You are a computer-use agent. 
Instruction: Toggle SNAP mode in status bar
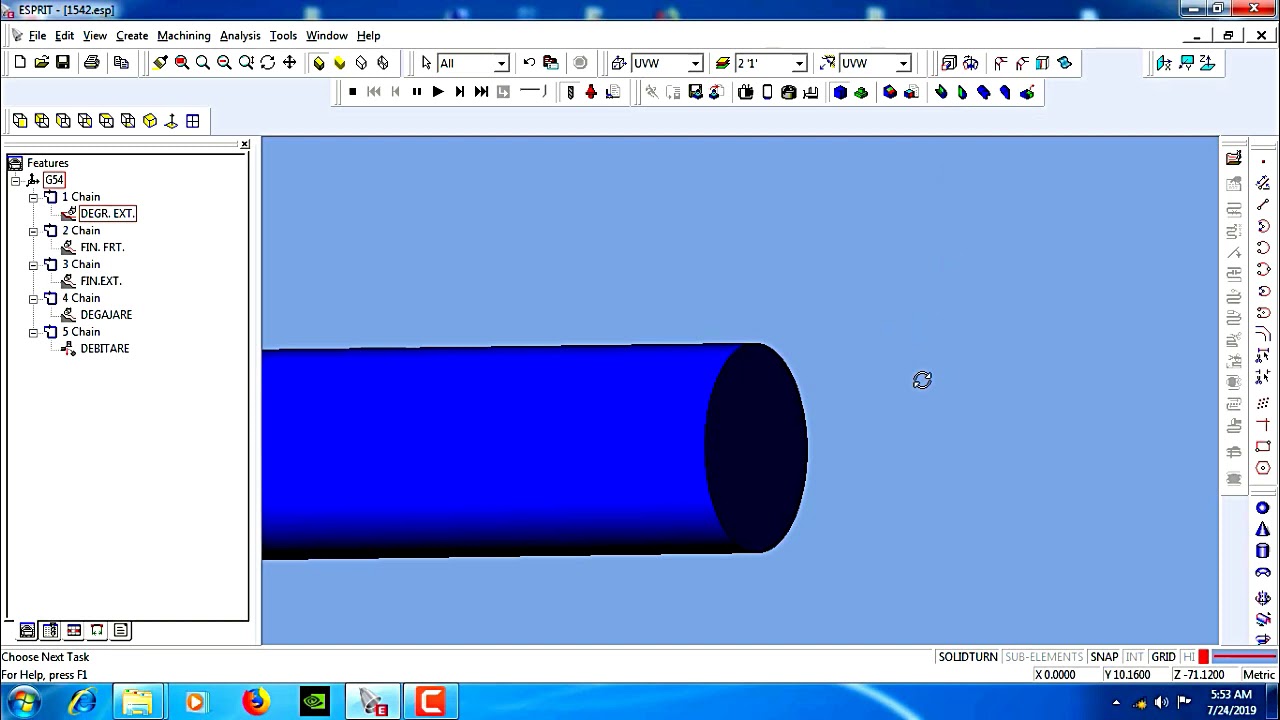[x=1104, y=657]
